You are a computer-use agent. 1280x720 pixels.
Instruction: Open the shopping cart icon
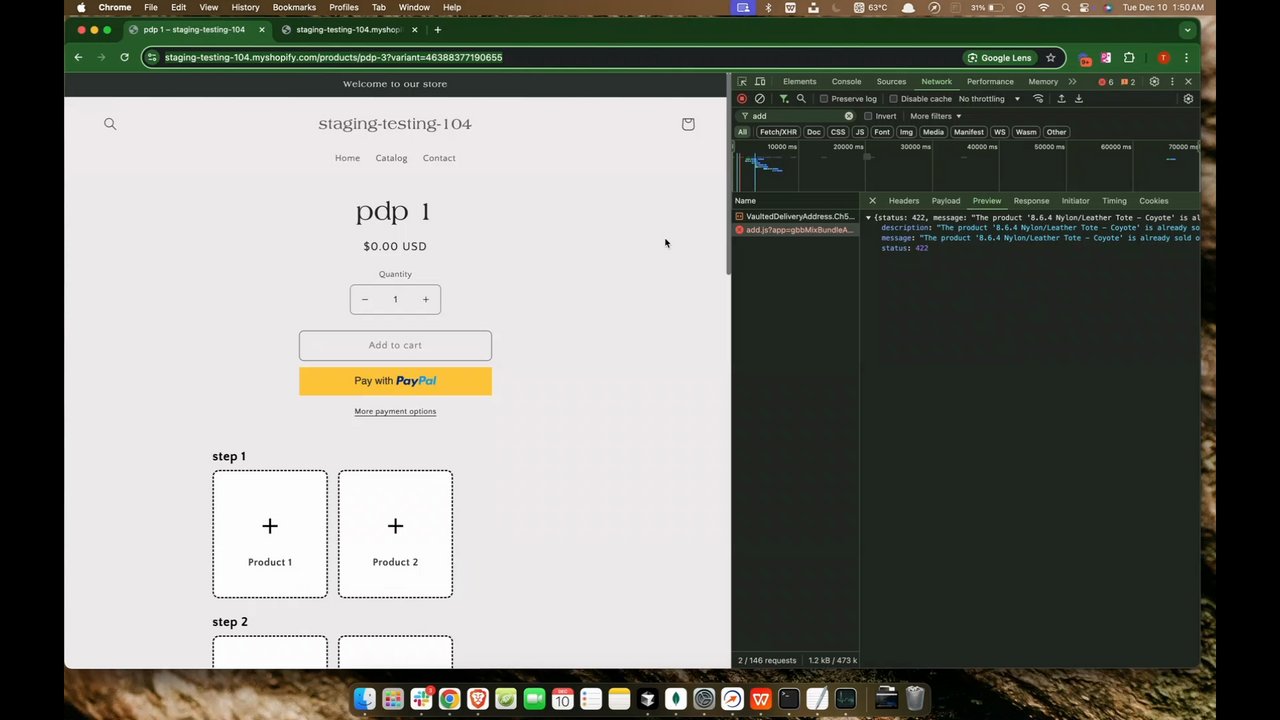[688, 124]
